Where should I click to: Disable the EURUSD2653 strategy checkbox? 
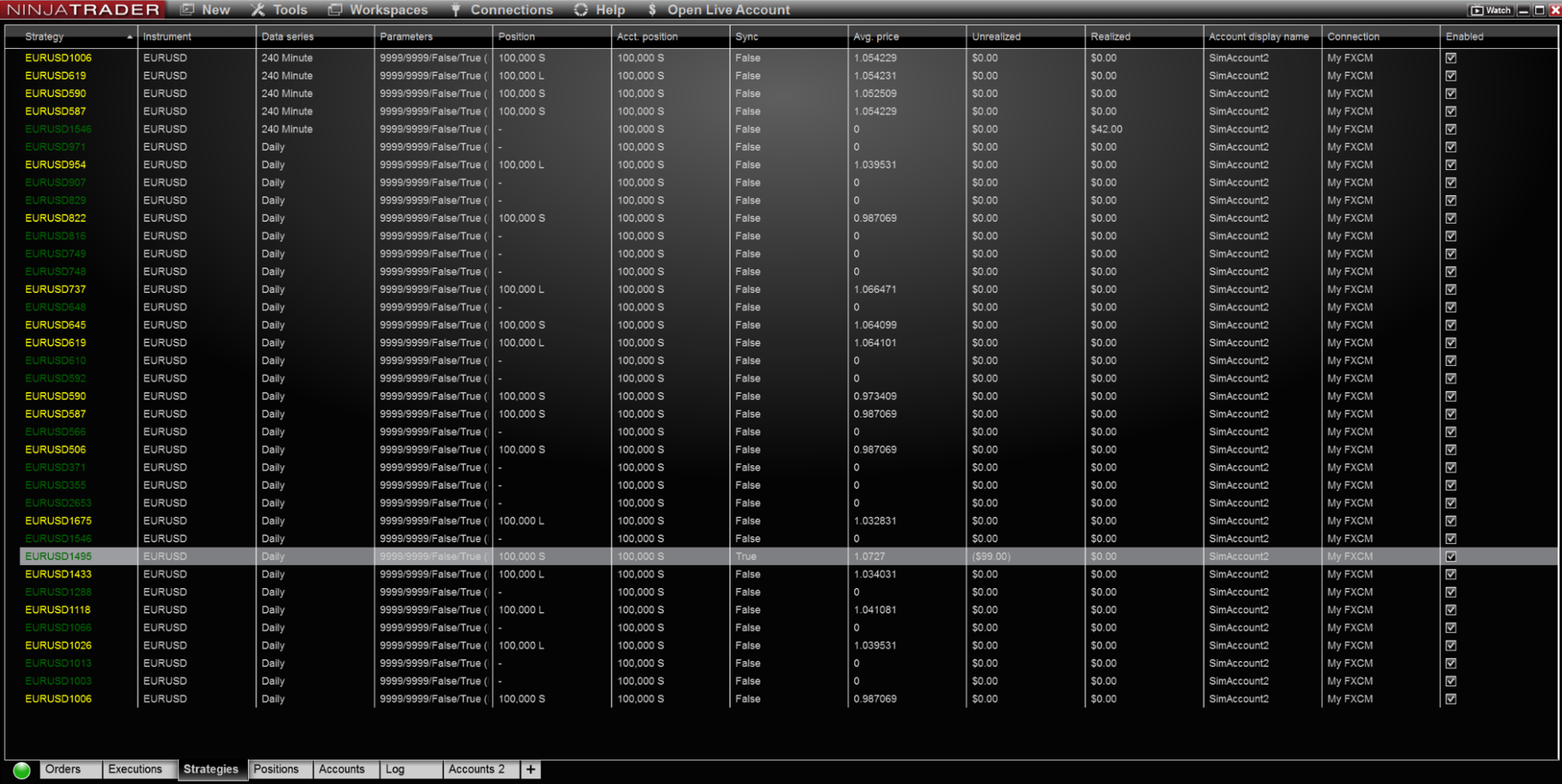1451,503
